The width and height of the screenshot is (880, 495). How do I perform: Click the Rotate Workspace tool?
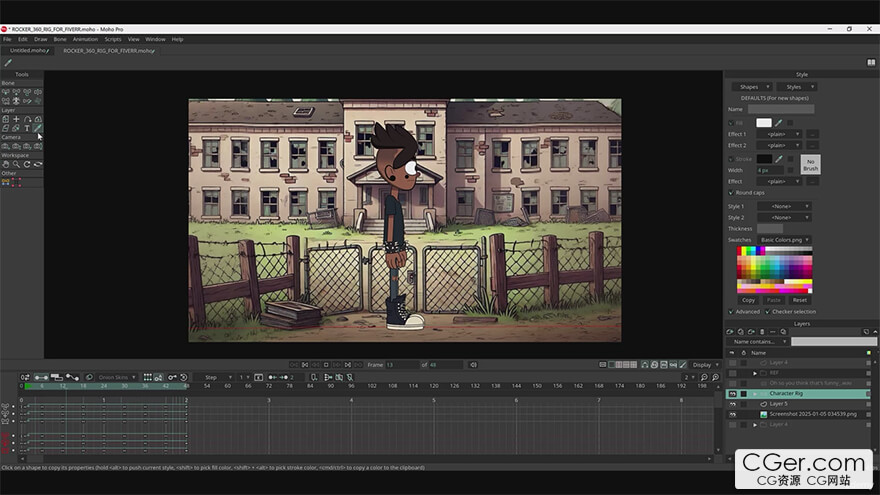28,164
